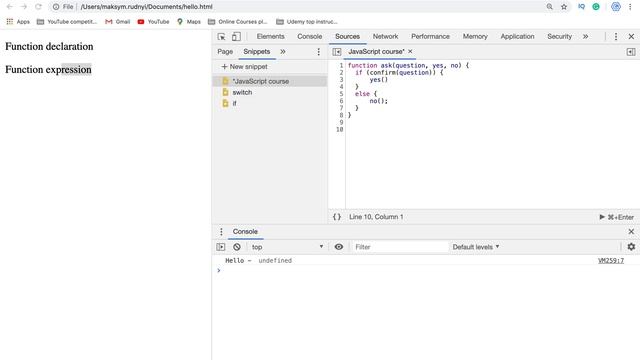640x360 pixels.
Task: Bookmark page with the star icon
Action: [x=564, y=7]
